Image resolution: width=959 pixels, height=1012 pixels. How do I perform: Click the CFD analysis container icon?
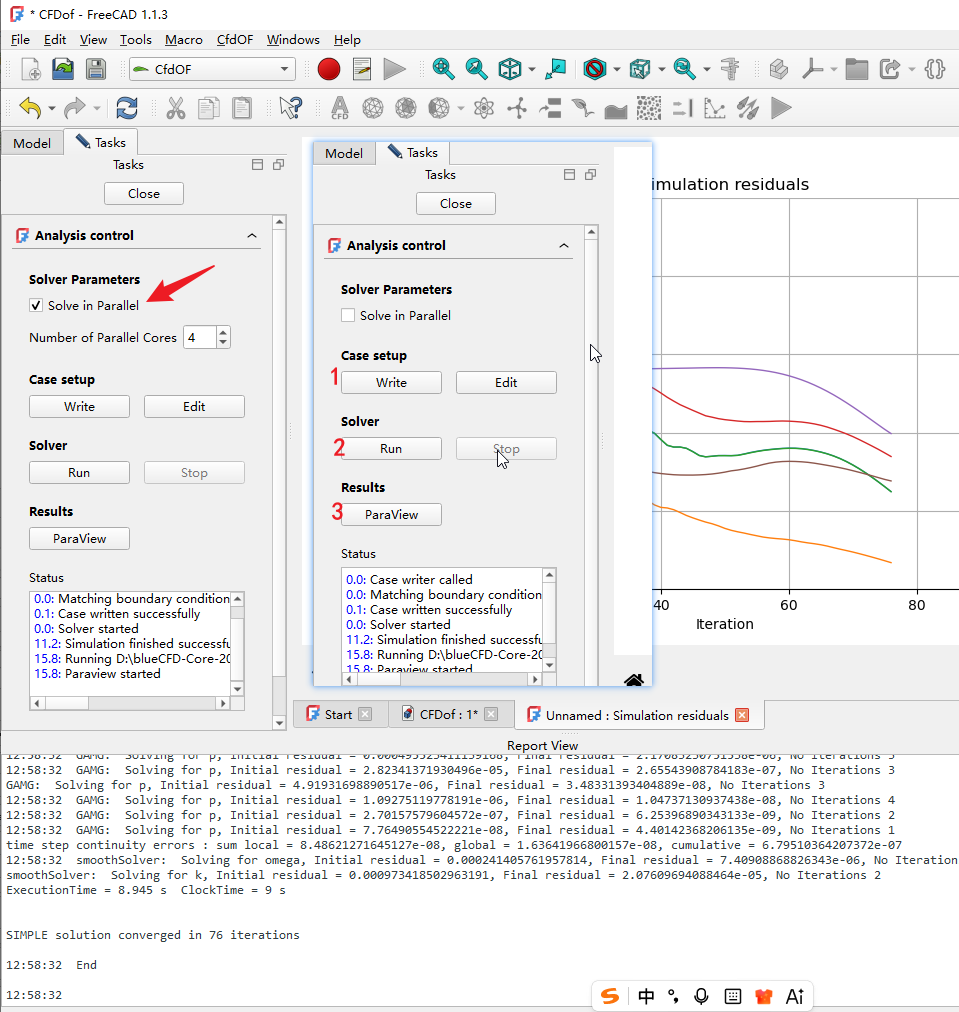(339, 108)
